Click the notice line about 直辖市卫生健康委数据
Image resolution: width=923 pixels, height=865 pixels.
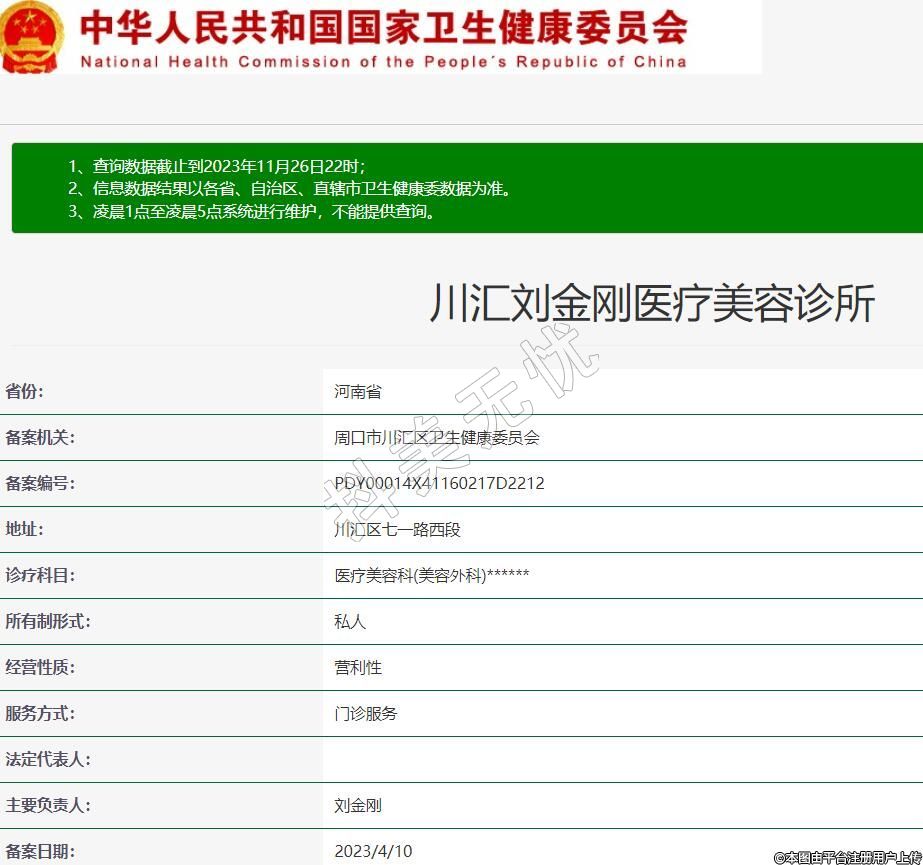[290, 188]
